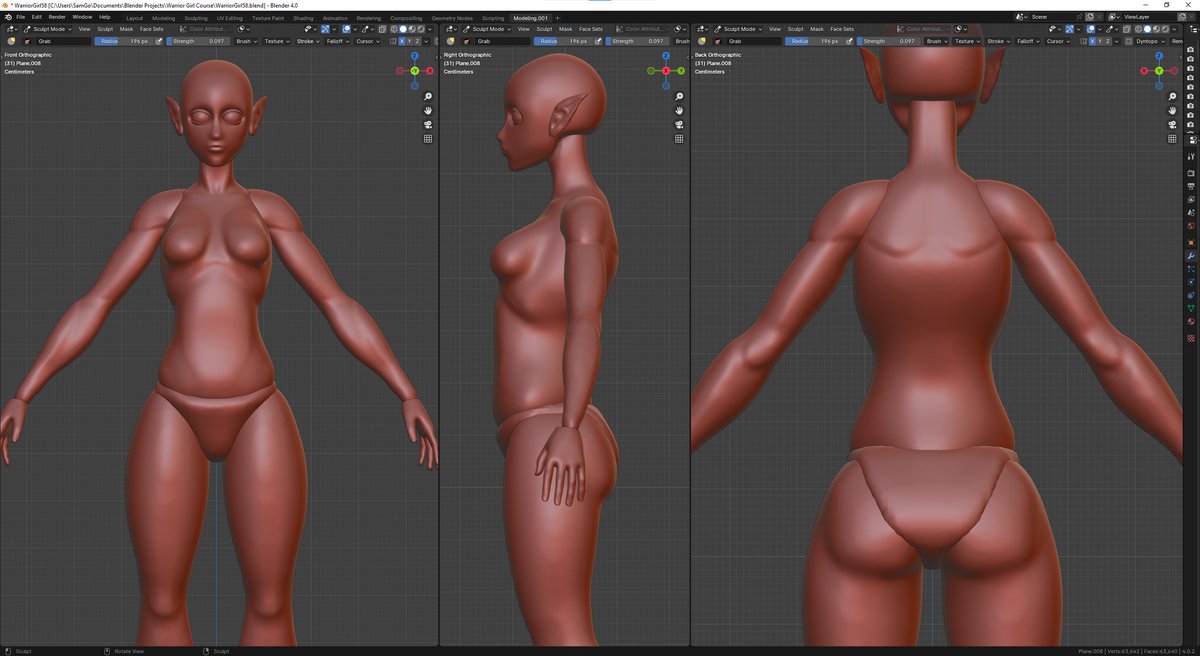Image resolution: width=1200 pixels, height=656 pixels.
Task: Select rendered shading in Front view
Action: [x=421, y=29]
